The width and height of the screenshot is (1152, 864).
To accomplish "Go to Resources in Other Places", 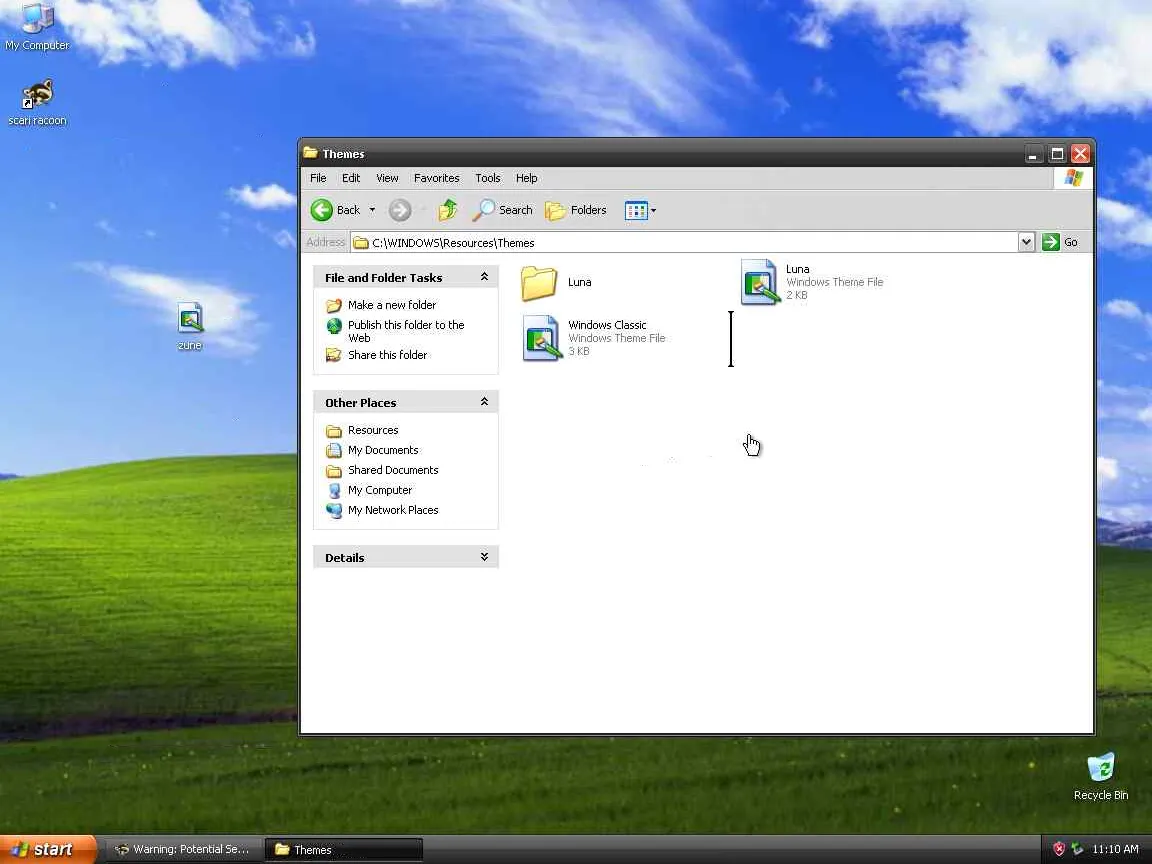I will point(373,431).
